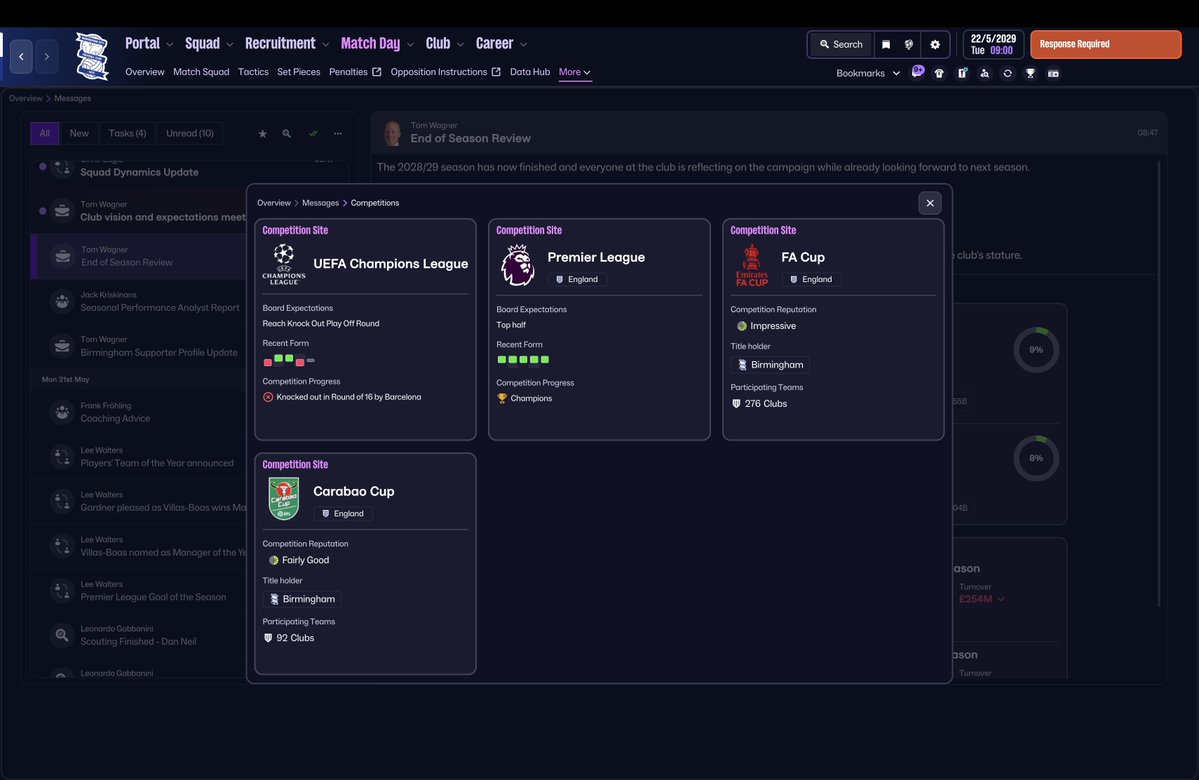Expand the Club menu chevron

point(460,44)
